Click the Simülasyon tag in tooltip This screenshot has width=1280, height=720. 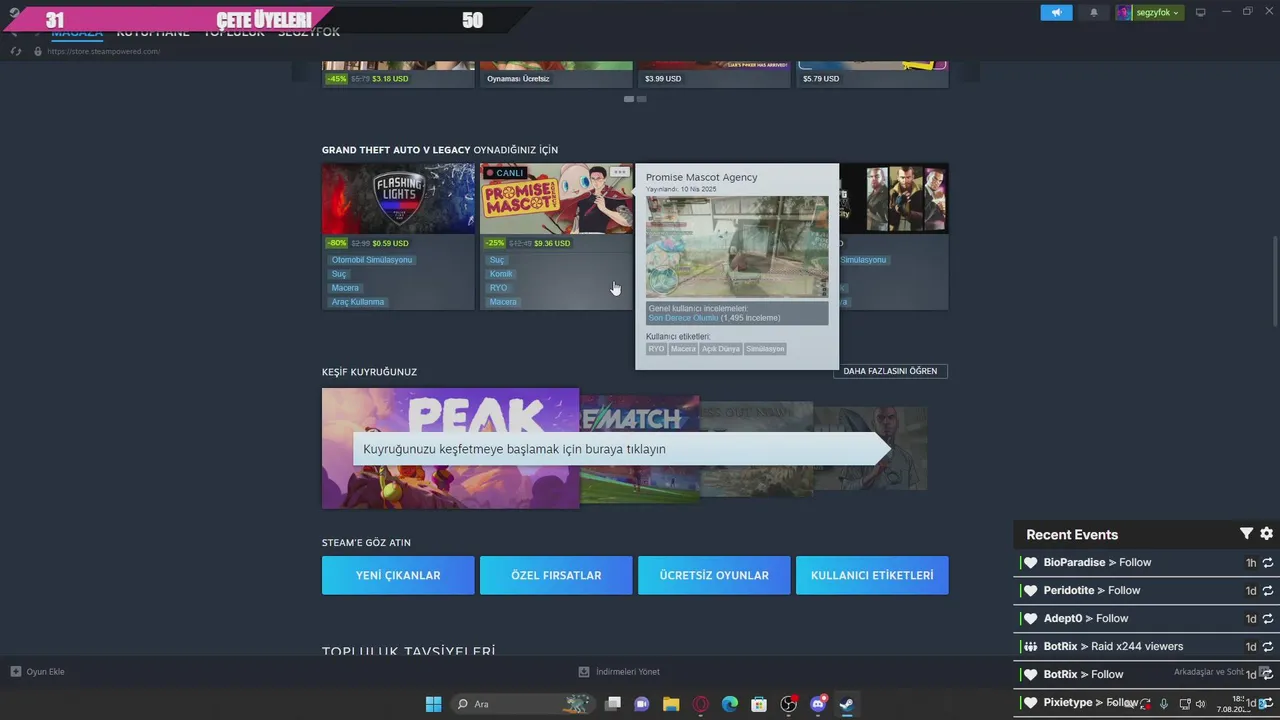(x=765, y=349)
